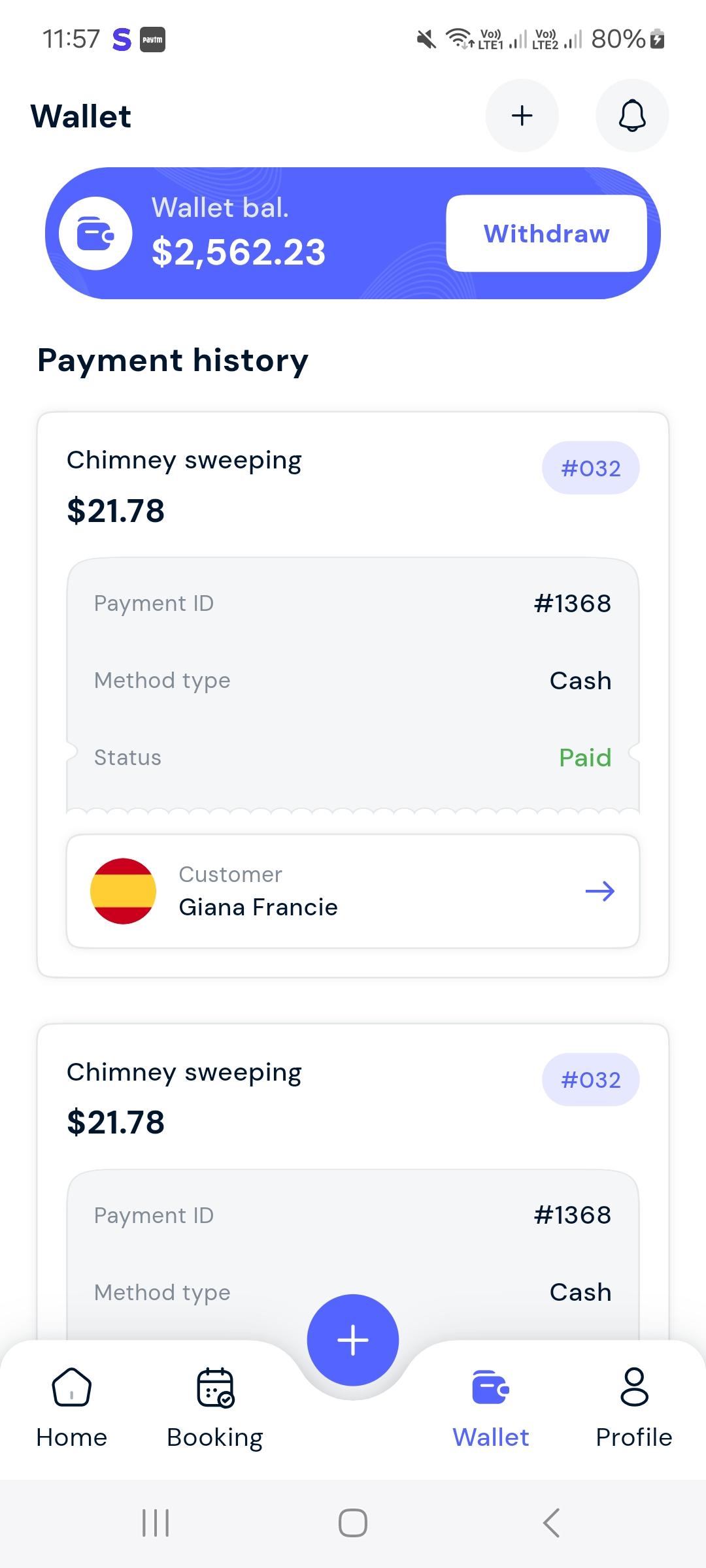706x1568 pixels.
Task: Click the Withdraw button
Action: 546,233
